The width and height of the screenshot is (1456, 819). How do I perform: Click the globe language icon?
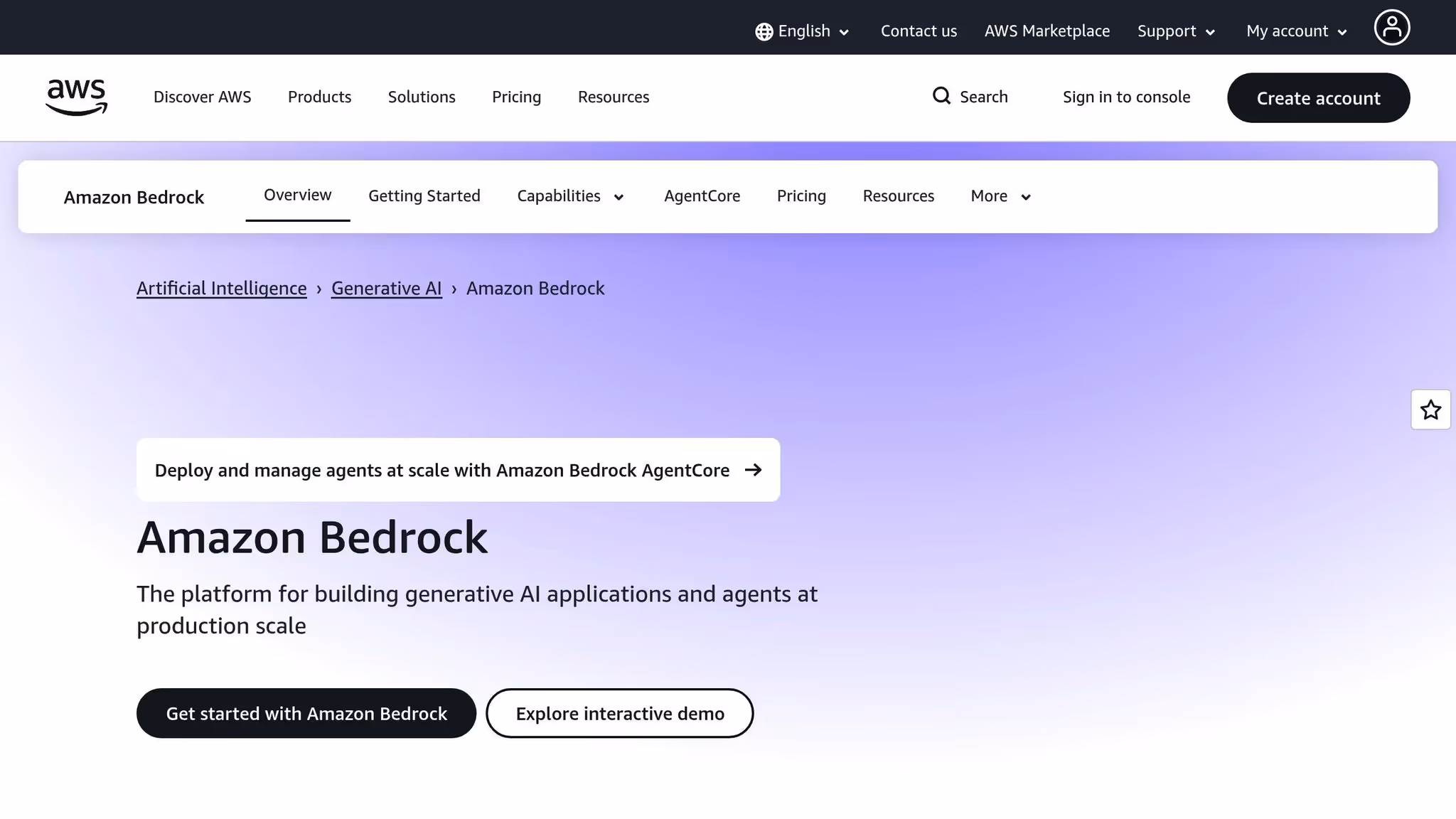click(763, 31)
